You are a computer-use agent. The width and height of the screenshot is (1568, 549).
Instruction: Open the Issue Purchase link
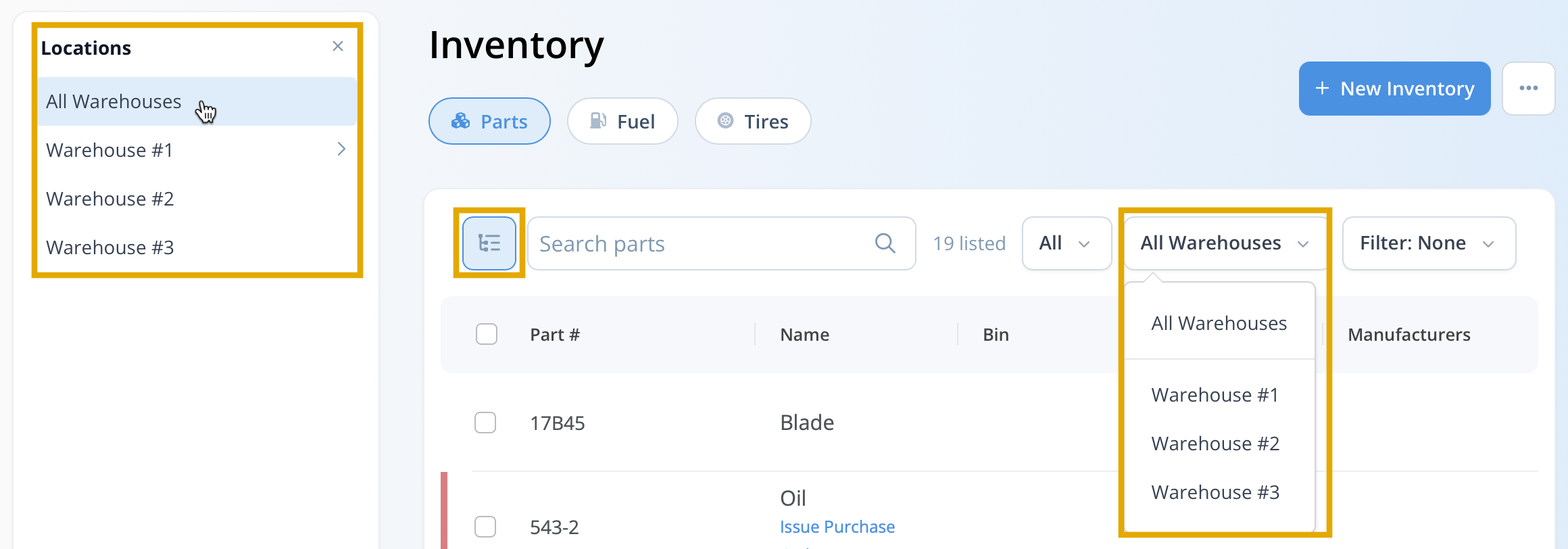point(837,527)
